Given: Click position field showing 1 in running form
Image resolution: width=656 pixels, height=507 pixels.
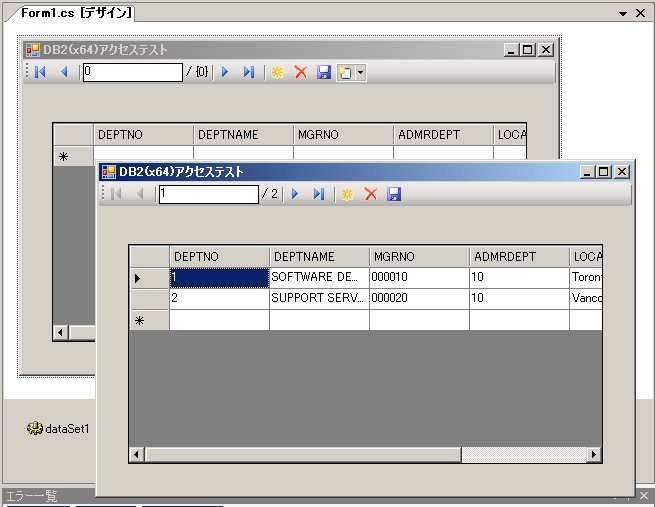Looking at the screenshot, I should (209, 194).
